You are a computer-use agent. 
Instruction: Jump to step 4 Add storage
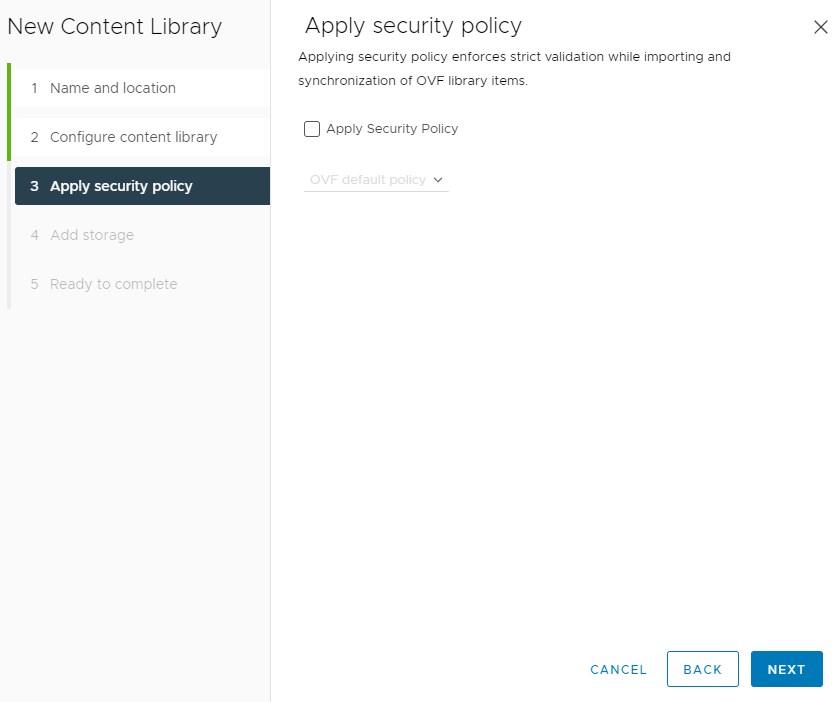point(142,235)
